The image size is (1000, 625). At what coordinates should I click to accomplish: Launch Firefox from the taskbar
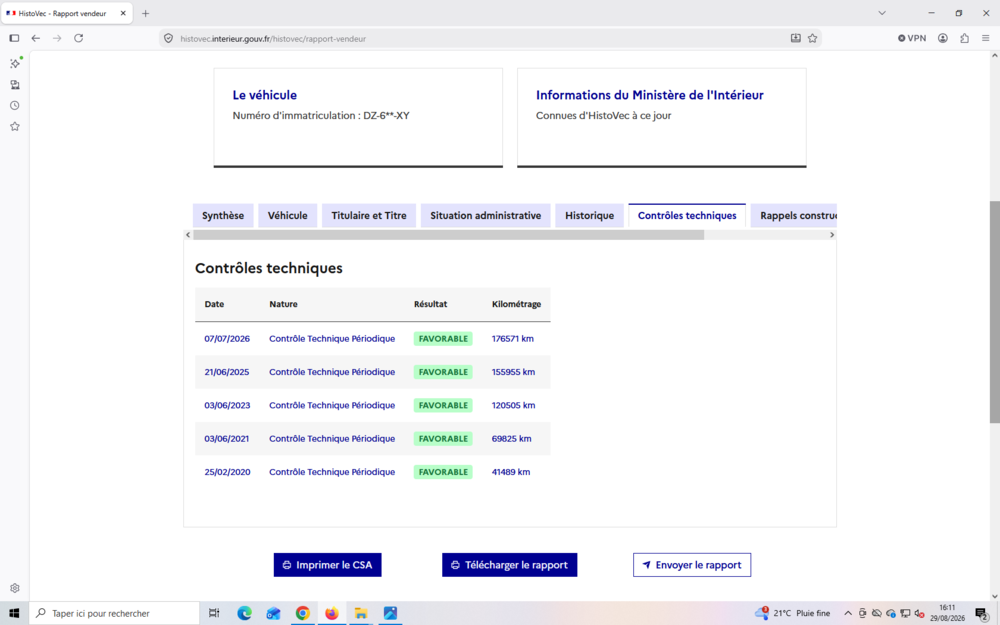coord(332,614)
